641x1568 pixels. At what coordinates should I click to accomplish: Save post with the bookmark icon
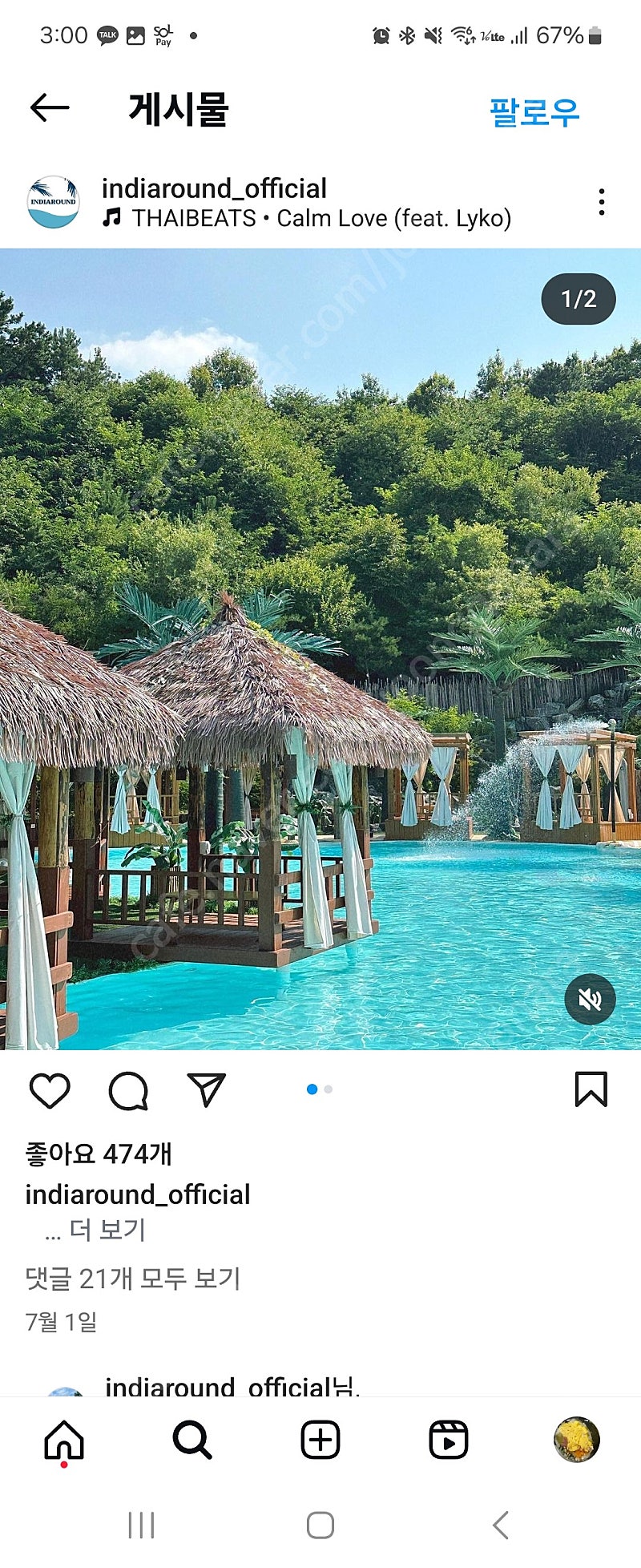pyautogui.click(x=591, y=1089)
